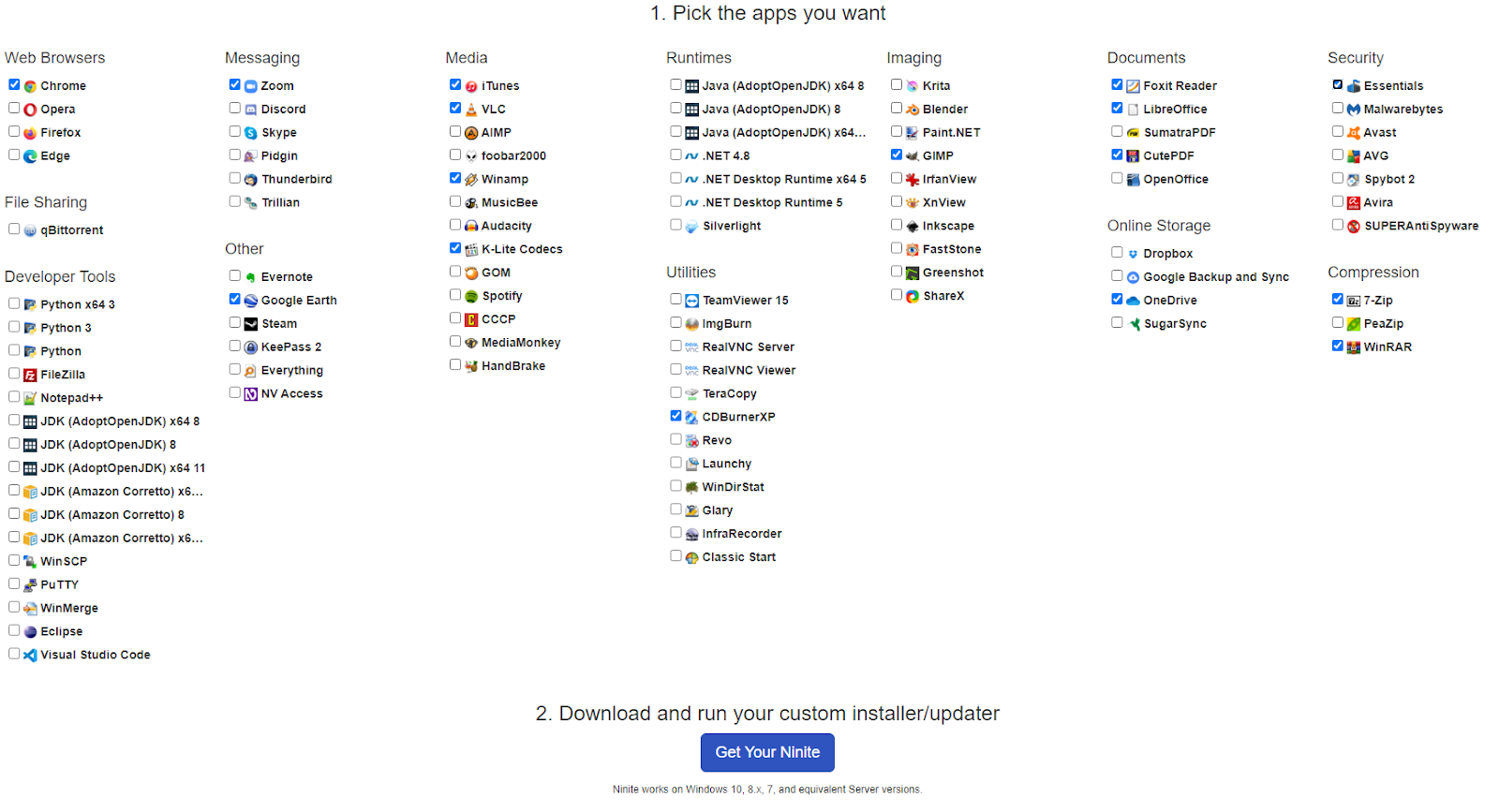This screenshot has width=1499, height=812.
Task: Click the Opera icon
Action: [x=30, y=110]
